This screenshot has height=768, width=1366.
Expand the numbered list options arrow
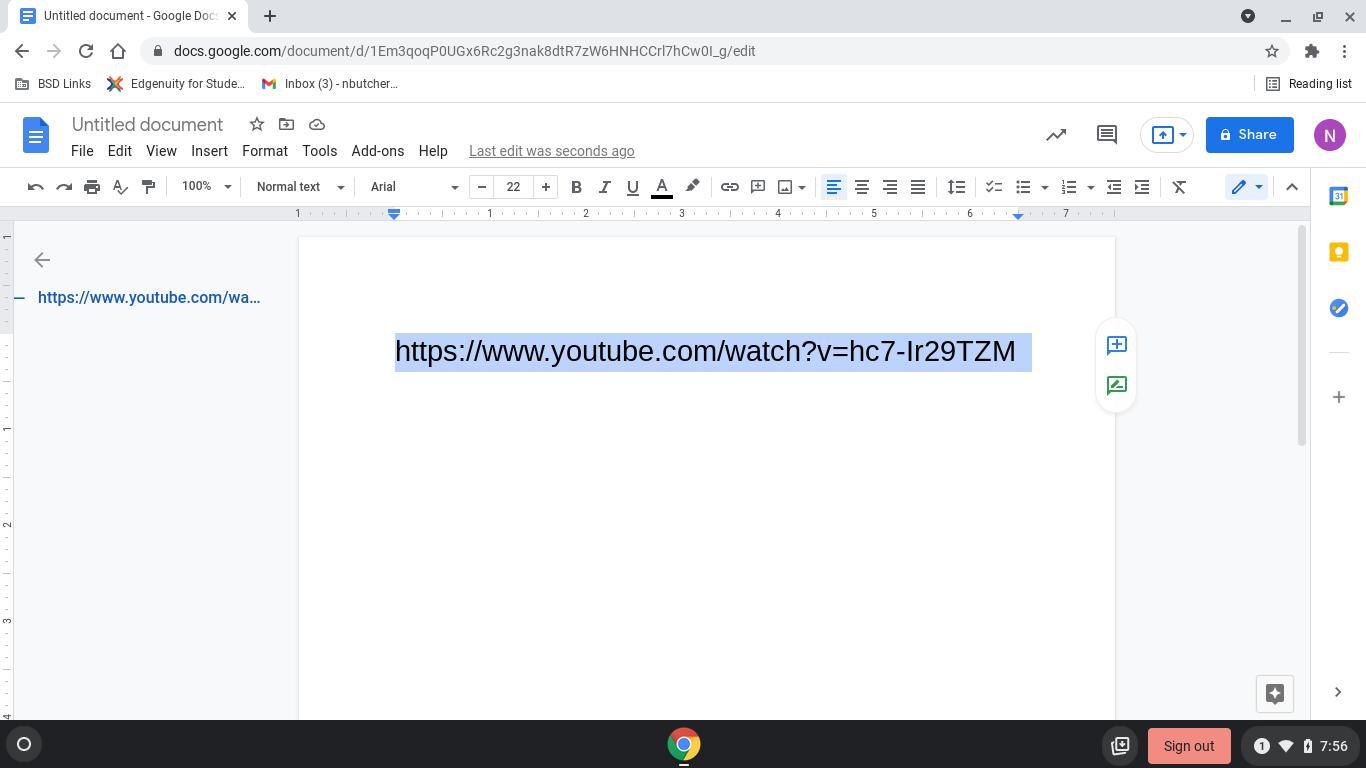pyautogui.click(x=1091, y=187)
